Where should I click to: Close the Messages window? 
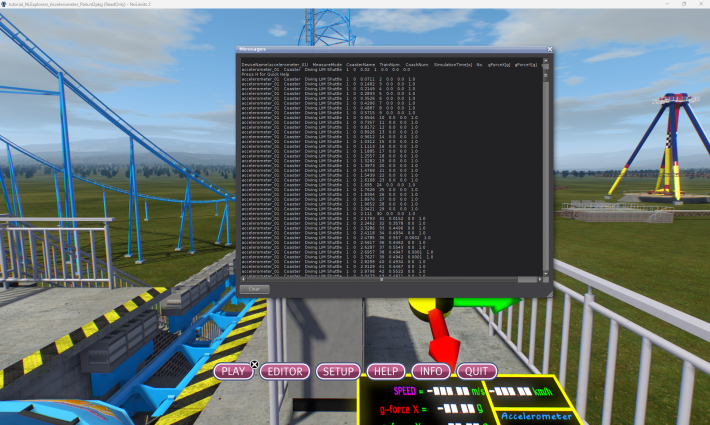click(x=549, y=49)
